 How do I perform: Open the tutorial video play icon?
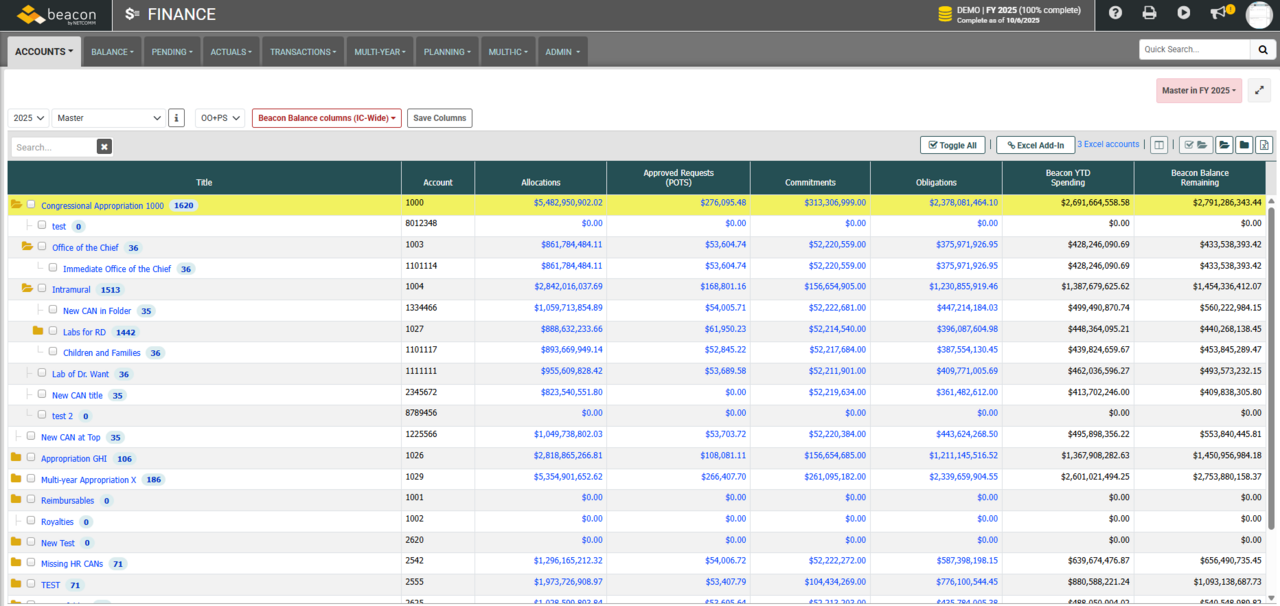point(1181,14)
